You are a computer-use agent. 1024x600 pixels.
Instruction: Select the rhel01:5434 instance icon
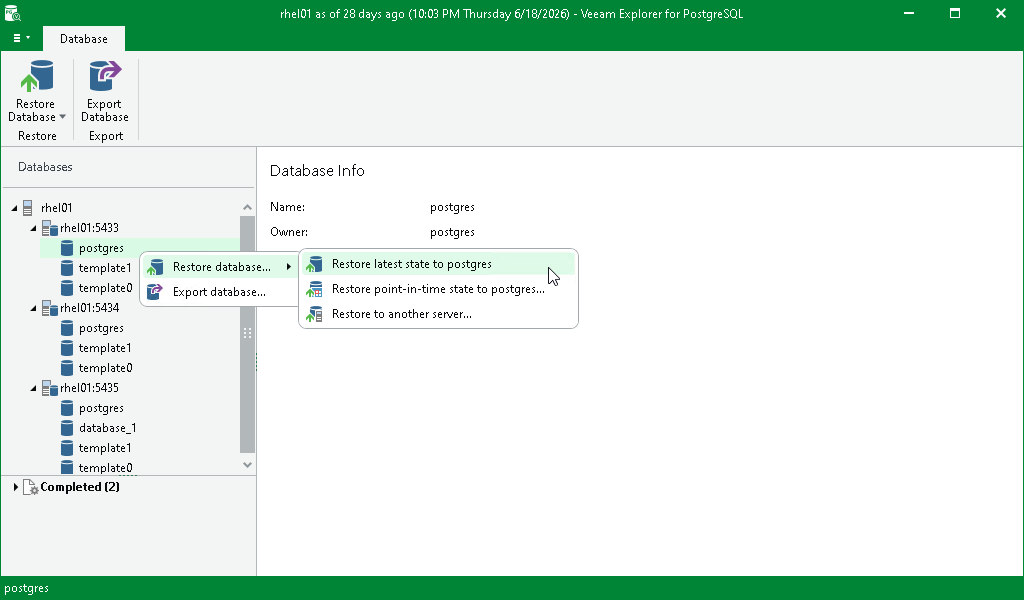click(x=50, y=308)
